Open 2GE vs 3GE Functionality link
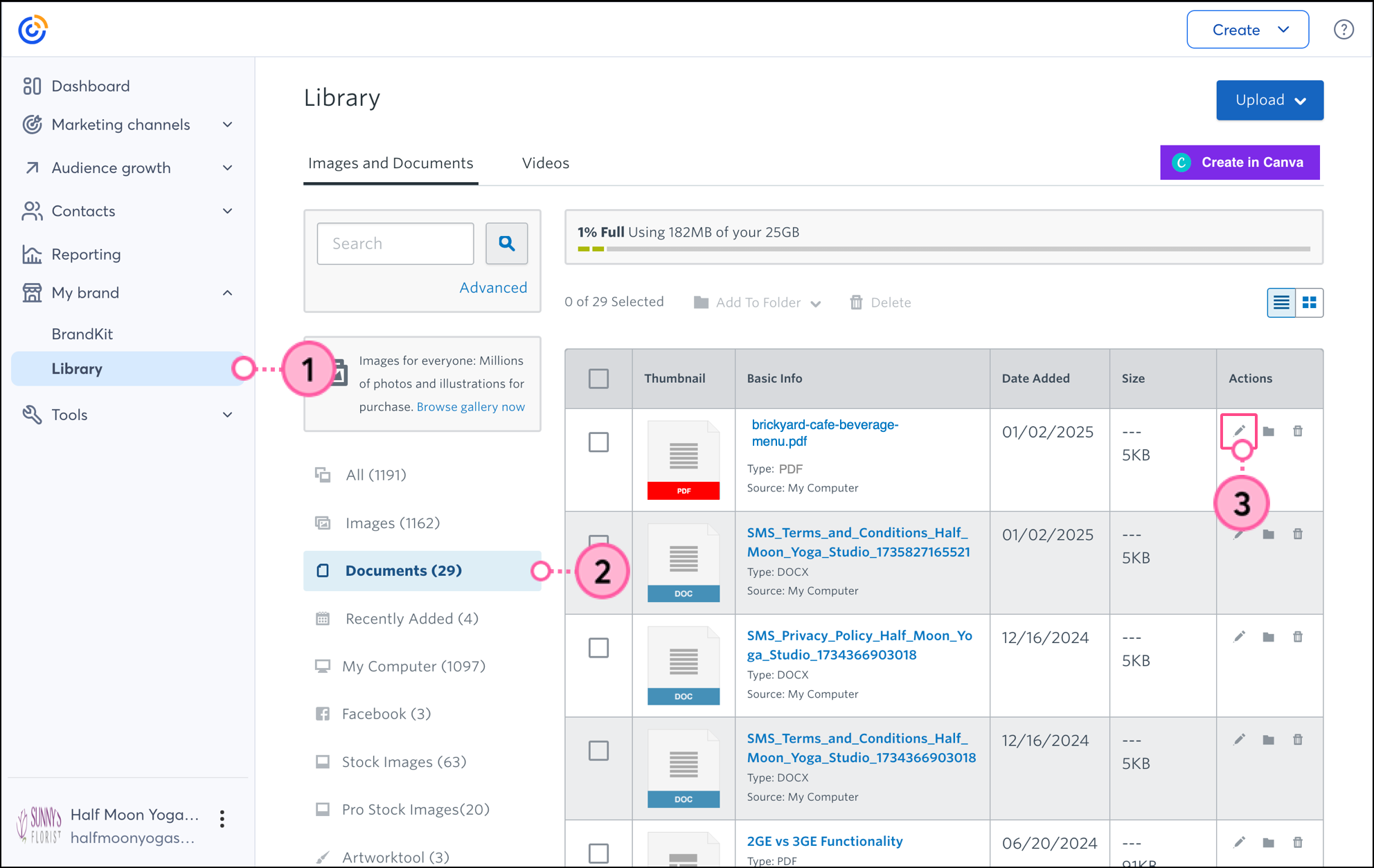Screen dimensions: 1374x868 coord(825,841)
